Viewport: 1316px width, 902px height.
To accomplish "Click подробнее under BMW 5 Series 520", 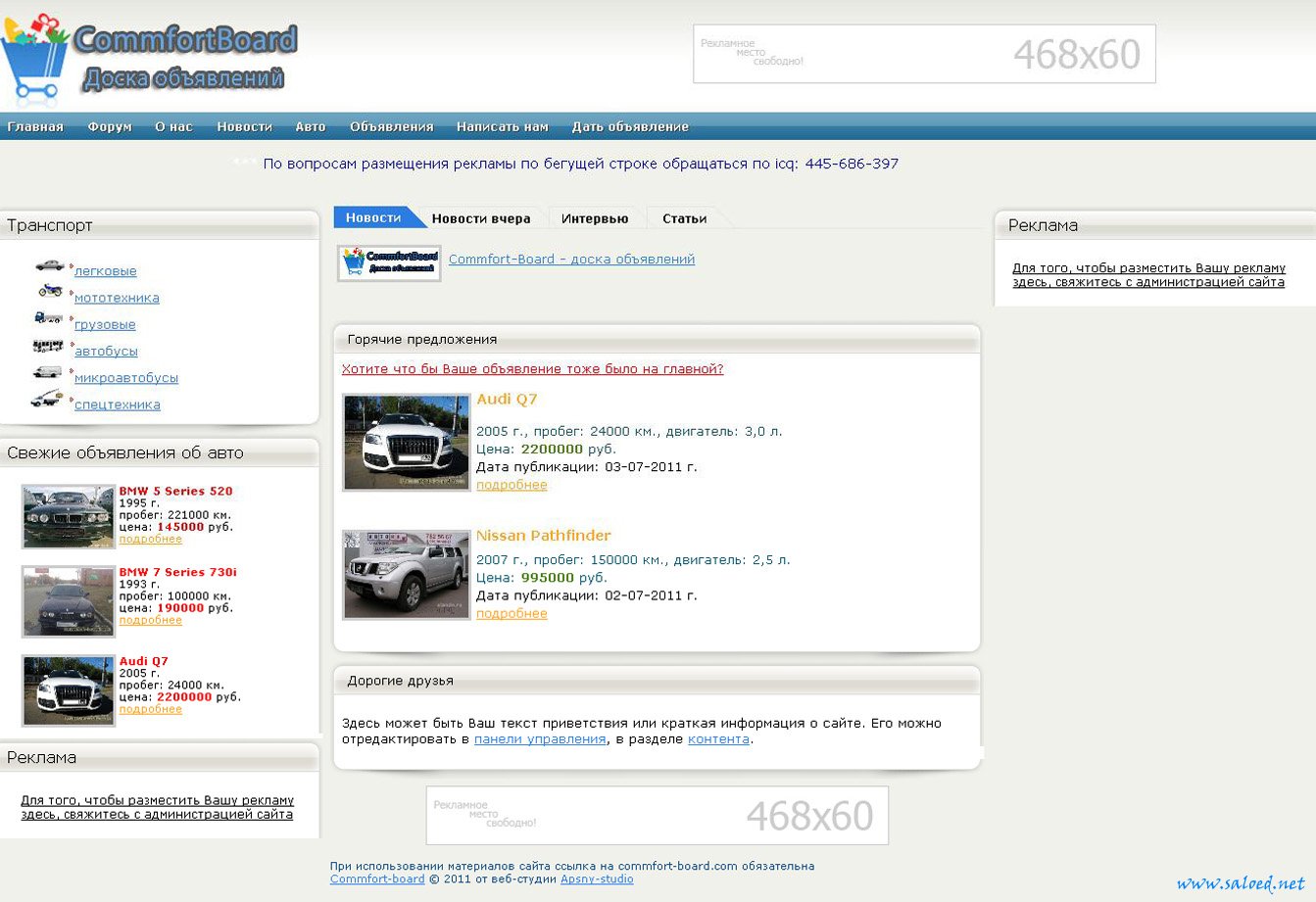I will tap(150, 539).
